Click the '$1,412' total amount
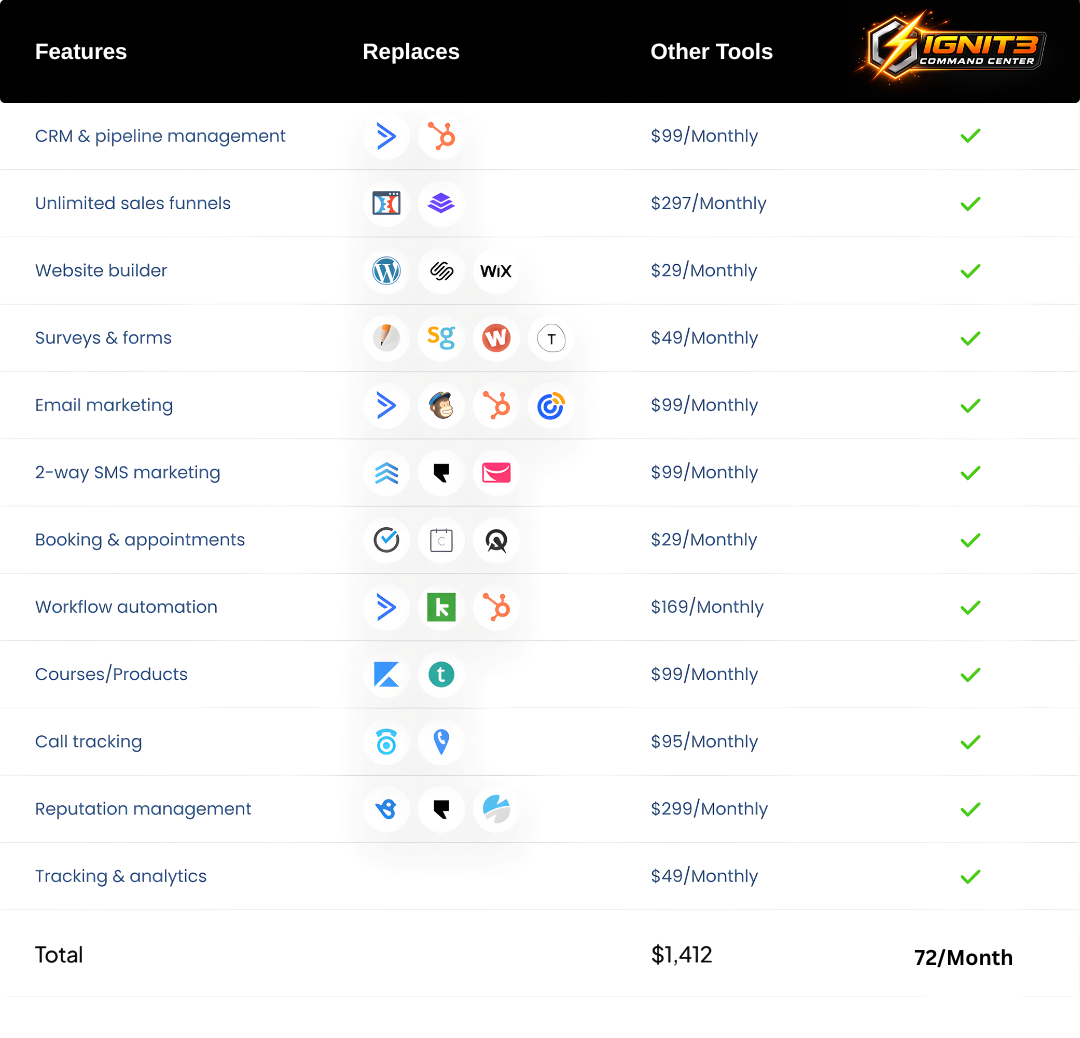Image resolution: width=1080 pixels, height=1038 pixels. (682, 955)
